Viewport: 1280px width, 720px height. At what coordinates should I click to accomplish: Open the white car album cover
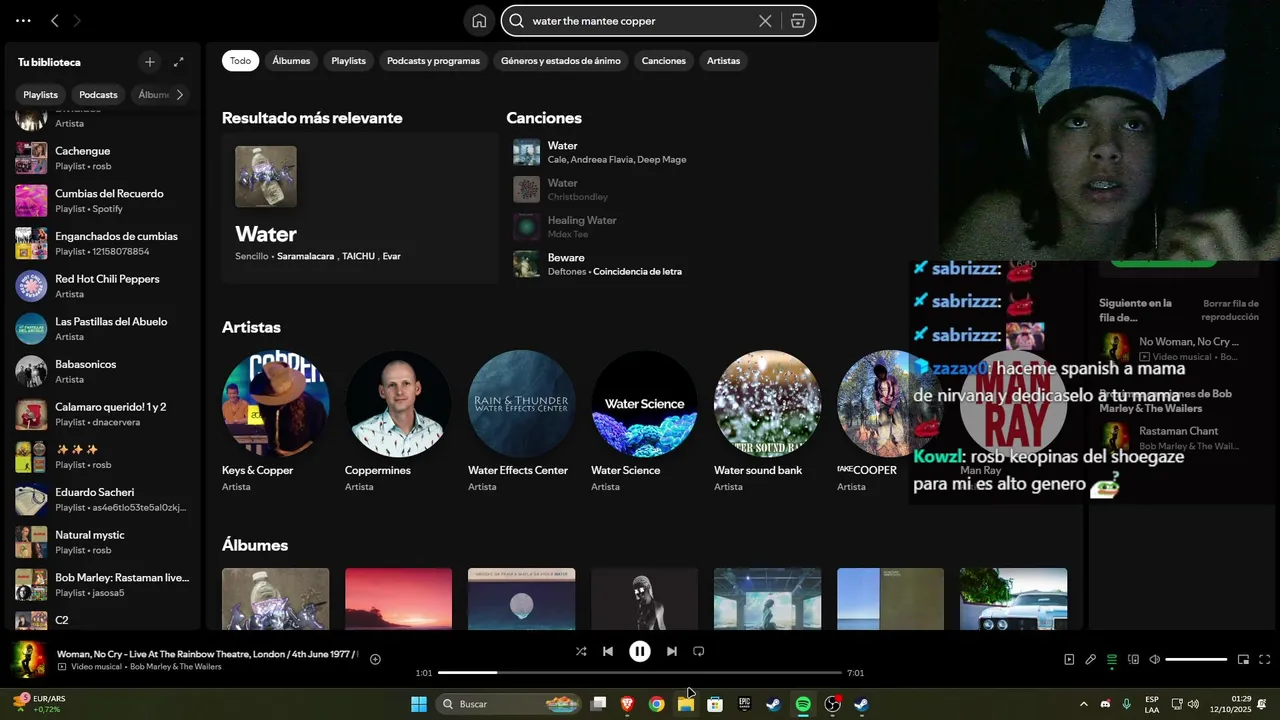point(1013,599)
